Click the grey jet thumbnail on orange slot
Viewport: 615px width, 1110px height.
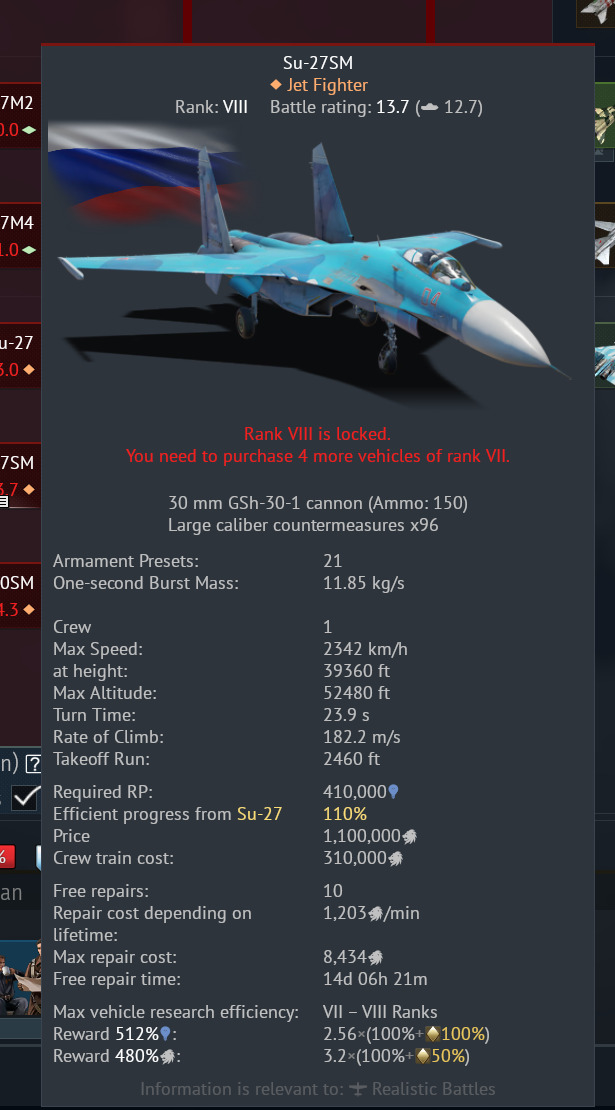tap(604, 243)
